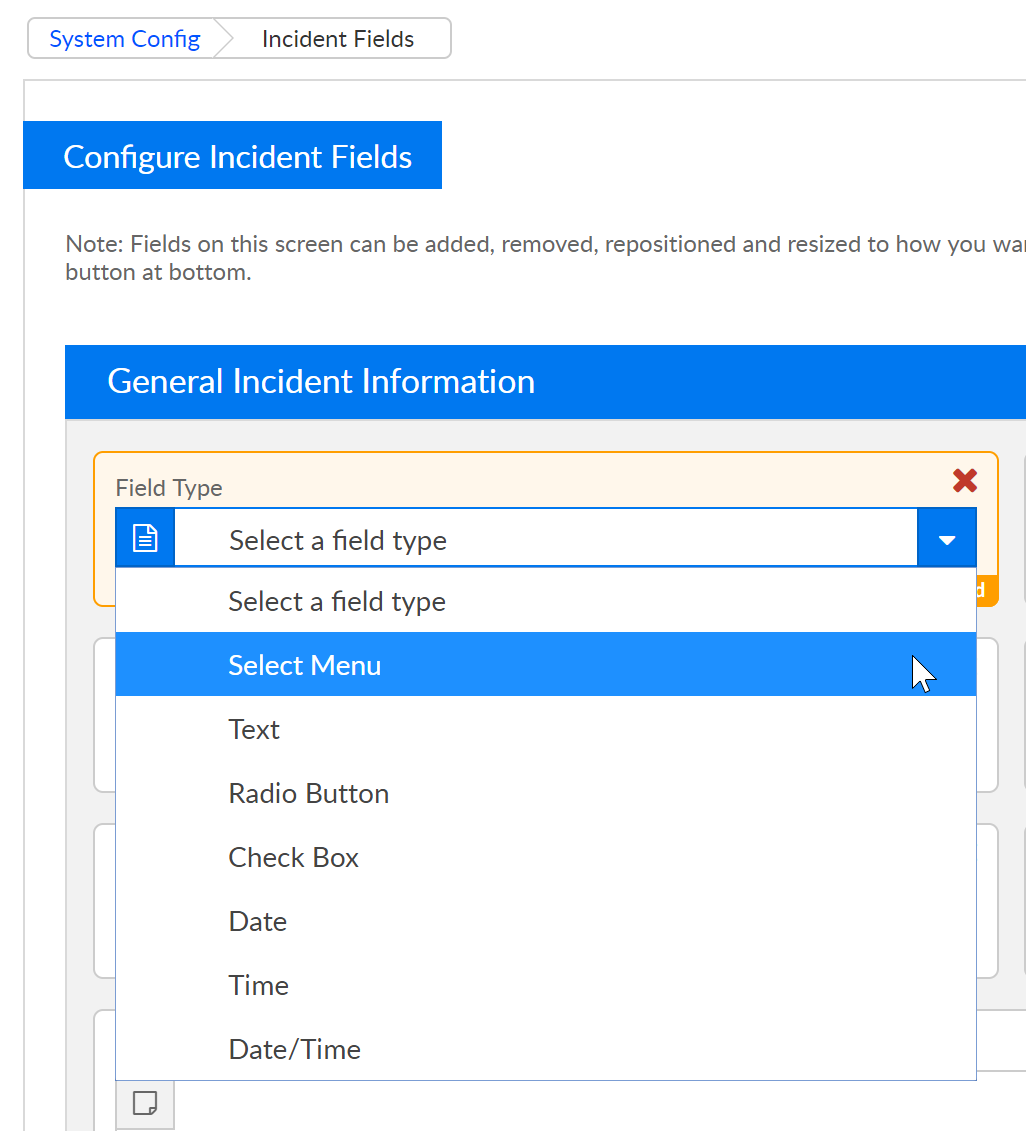
Task: Open the System Config breadcrumb link
Action: pos(125,39)
